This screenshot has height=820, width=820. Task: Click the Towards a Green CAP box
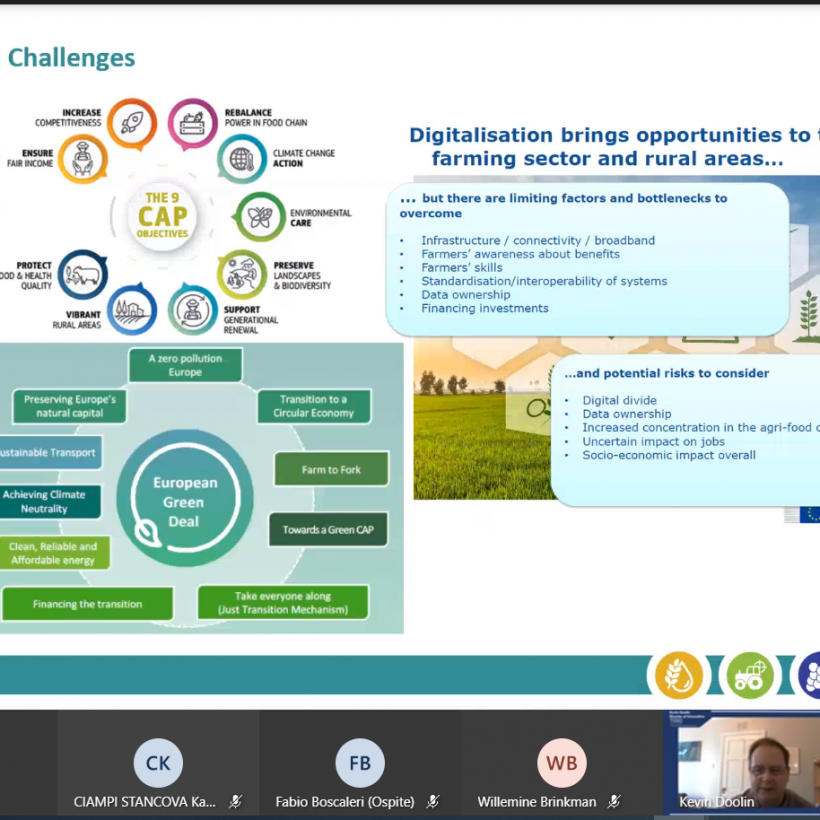pos(328,529)
